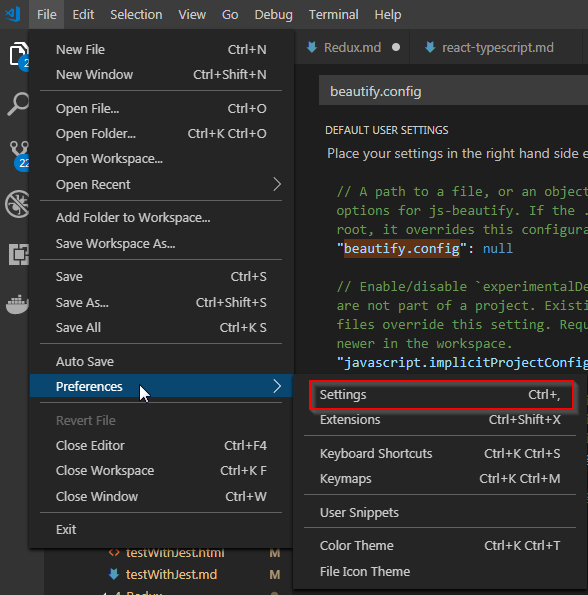The width and height of the screenshot is (588, 595).
Task: Click the Redux.md tab's unsaved dot
Action: click(x=396, y=47)
